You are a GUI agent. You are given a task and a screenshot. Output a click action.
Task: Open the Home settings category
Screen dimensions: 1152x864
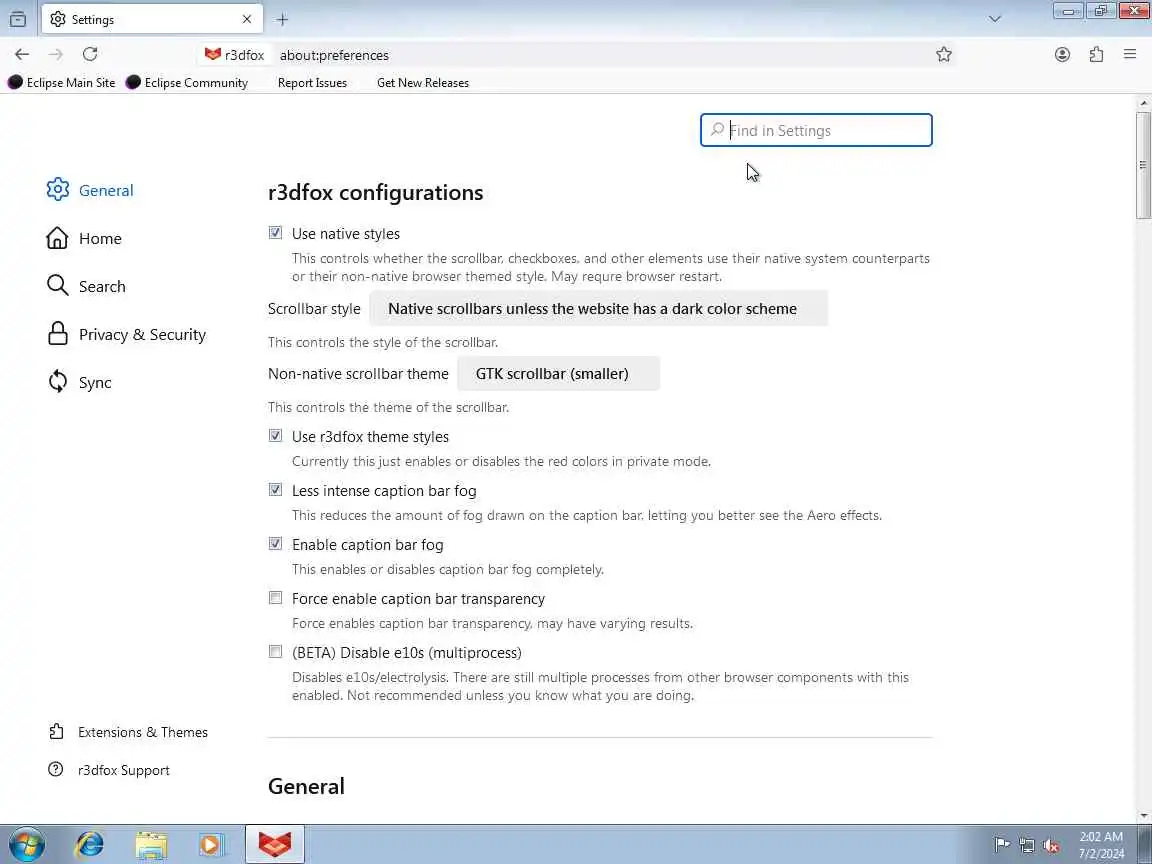(x=84, y=239)
